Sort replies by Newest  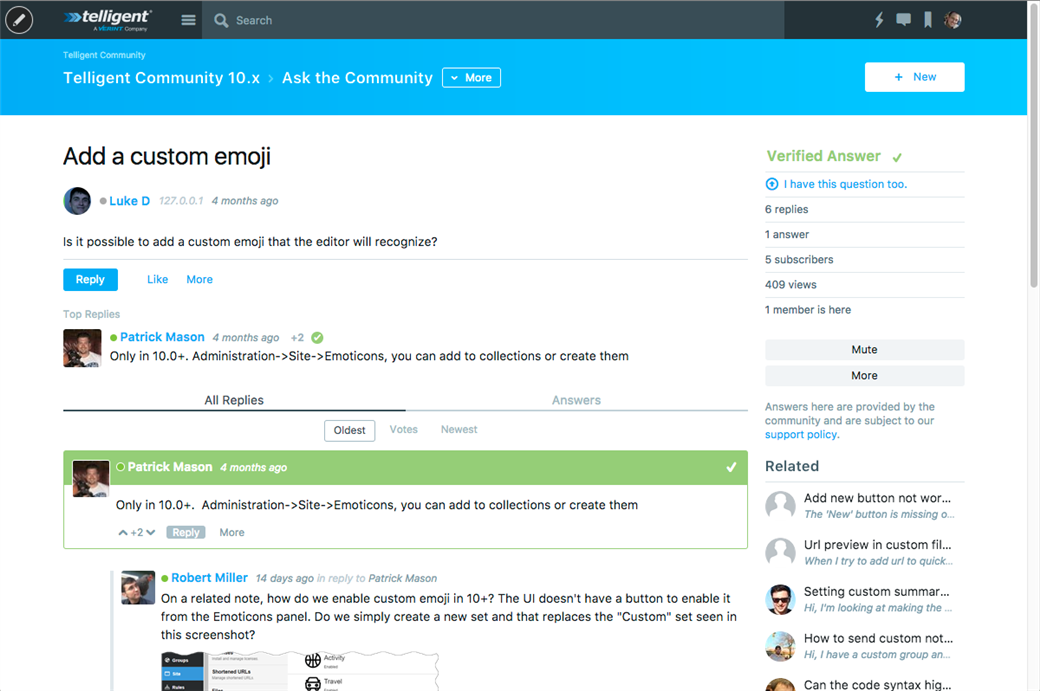coord(459,430)
